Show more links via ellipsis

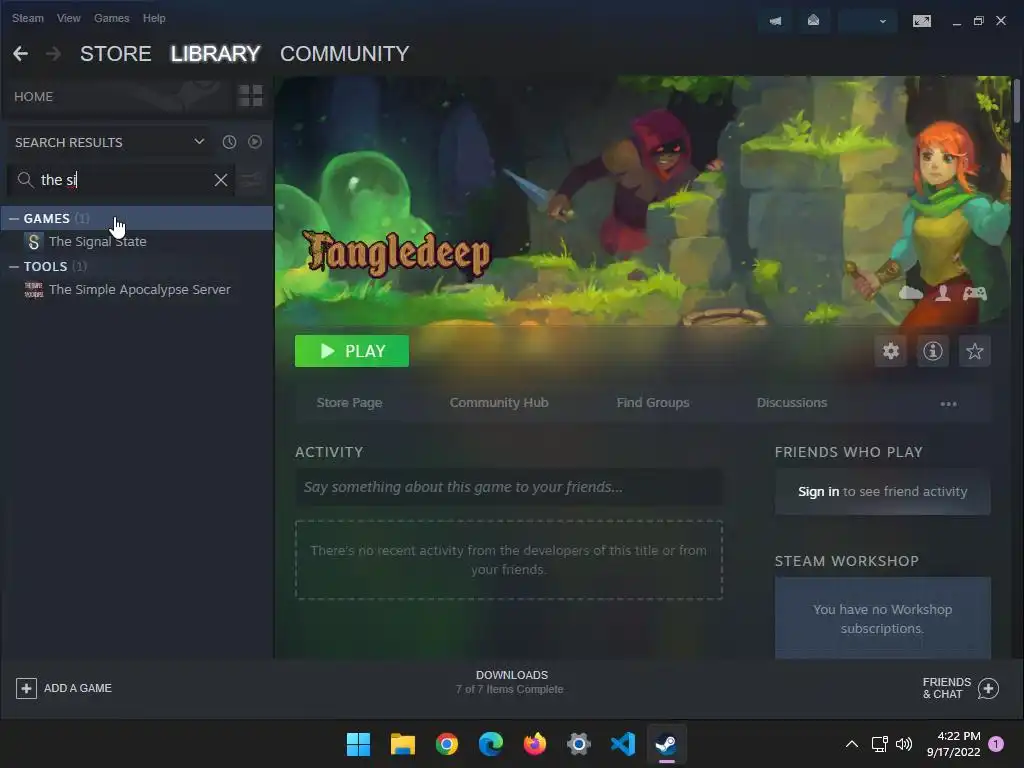pos(948,404)
